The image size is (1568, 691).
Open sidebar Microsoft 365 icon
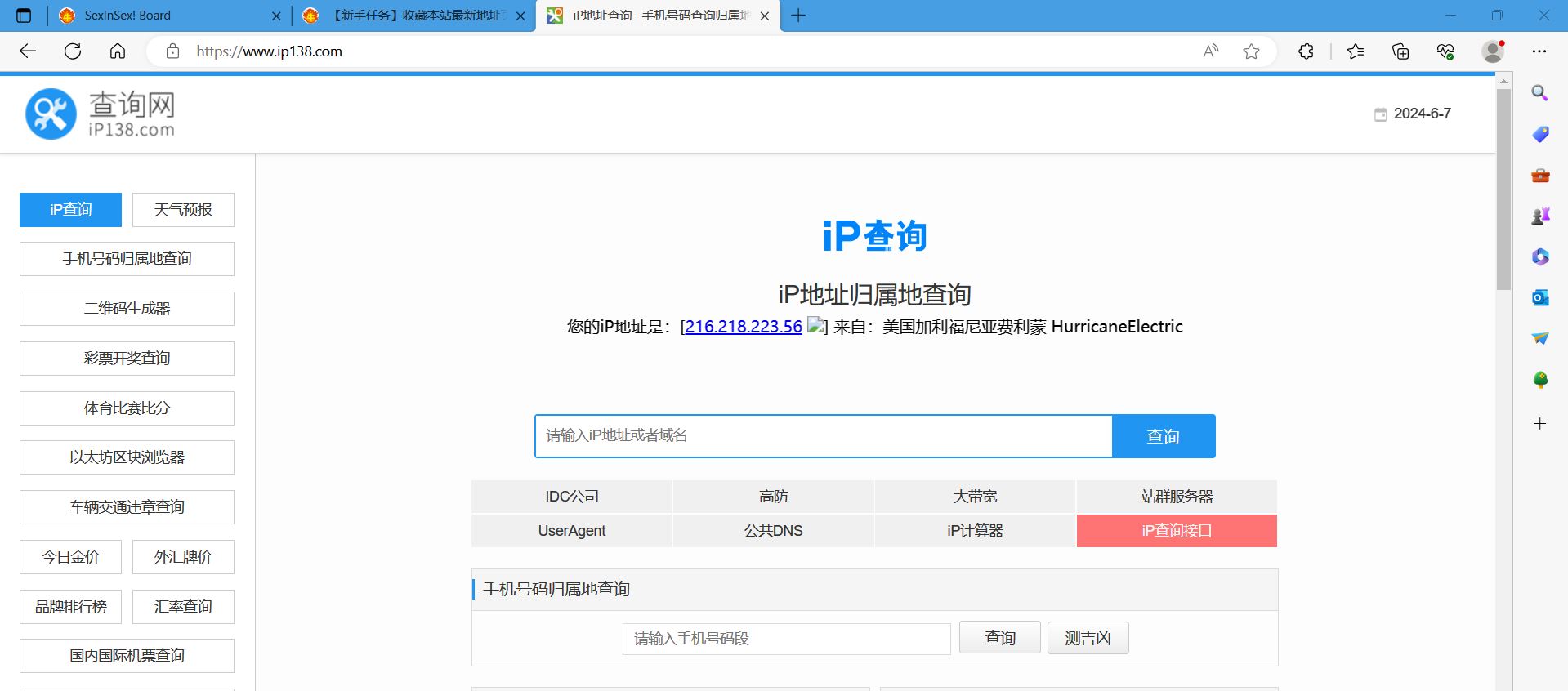[x=1540, y=256]
